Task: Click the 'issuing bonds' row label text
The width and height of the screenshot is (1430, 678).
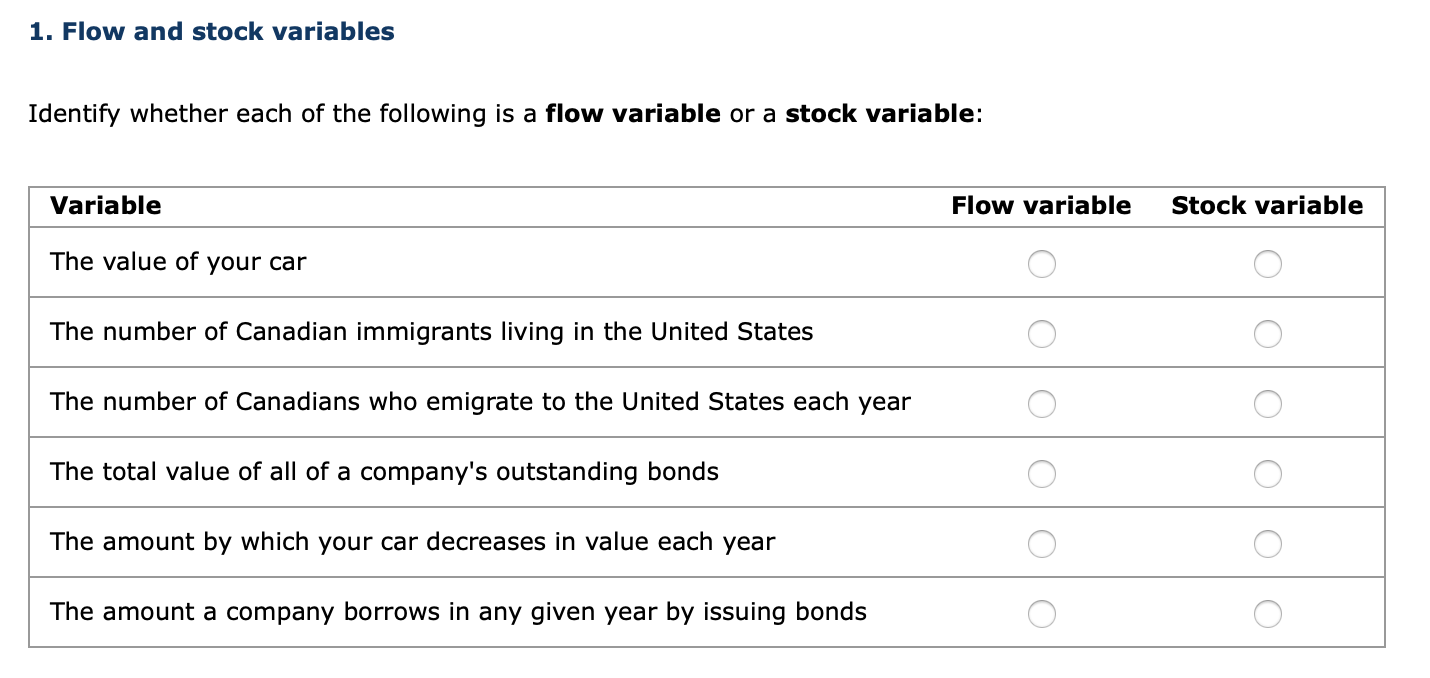Action: [458, 612]
